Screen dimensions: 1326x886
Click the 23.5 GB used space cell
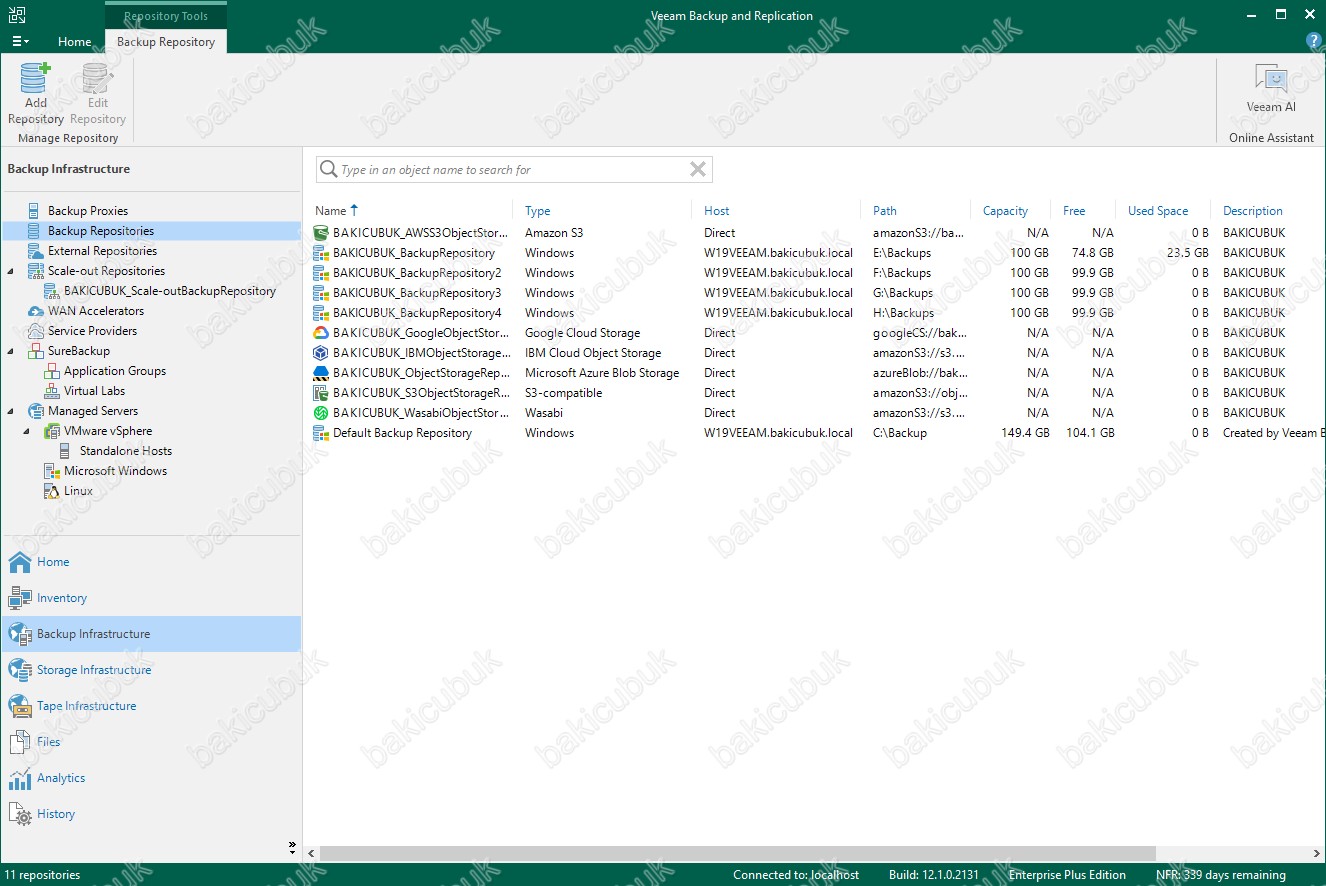coord(1187,253)
